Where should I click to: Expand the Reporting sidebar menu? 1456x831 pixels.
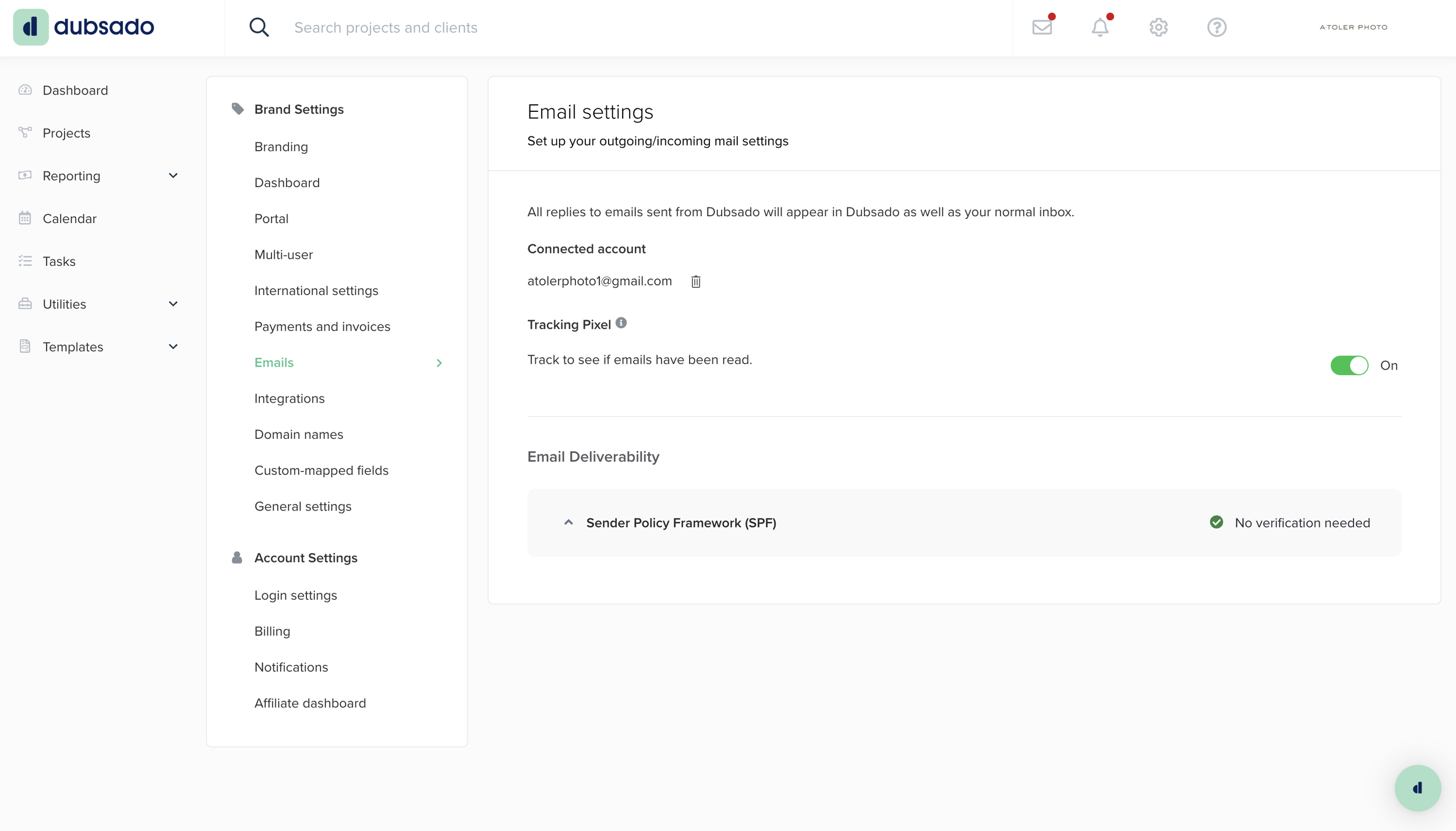(173, 175)
